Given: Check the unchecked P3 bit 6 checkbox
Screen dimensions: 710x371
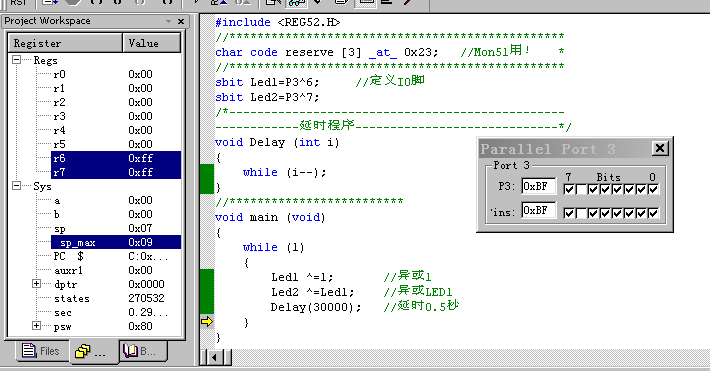Looking at the screenshot, I should (581, 189).
